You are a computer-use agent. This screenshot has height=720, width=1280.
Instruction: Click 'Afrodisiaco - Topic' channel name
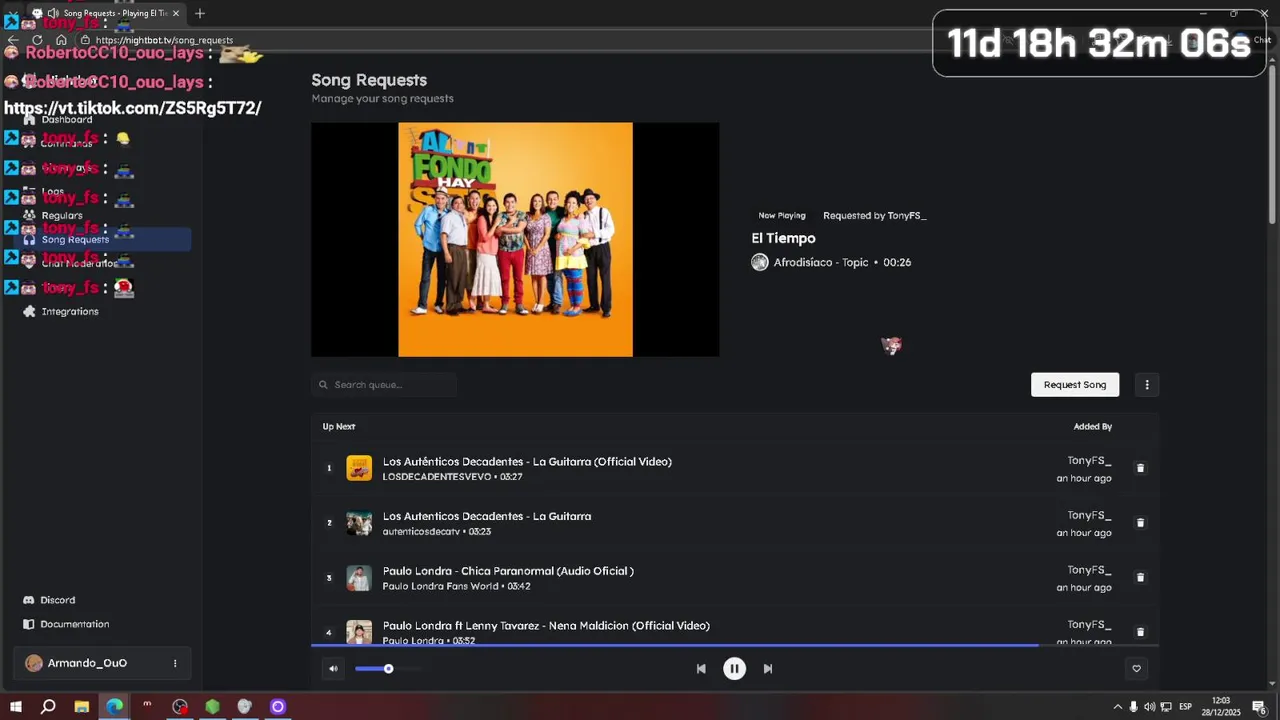(x=821, y=262)
